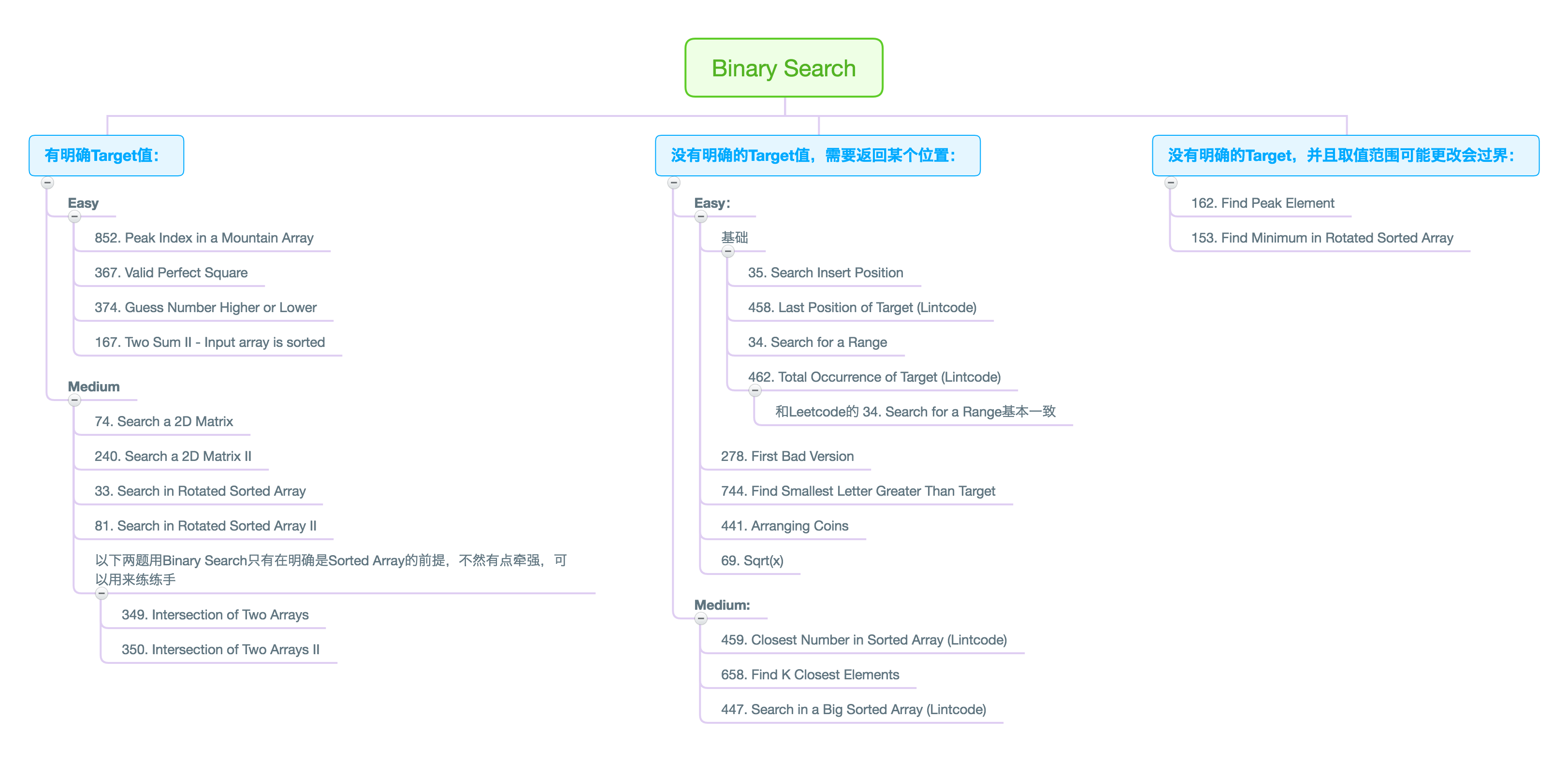The width and height of the screenshot is (1568, 775).
Task: Select the 没有明确的Target值 需要返回某个位置 topic box
Action: pyautogui.click(x=817, y=156)
